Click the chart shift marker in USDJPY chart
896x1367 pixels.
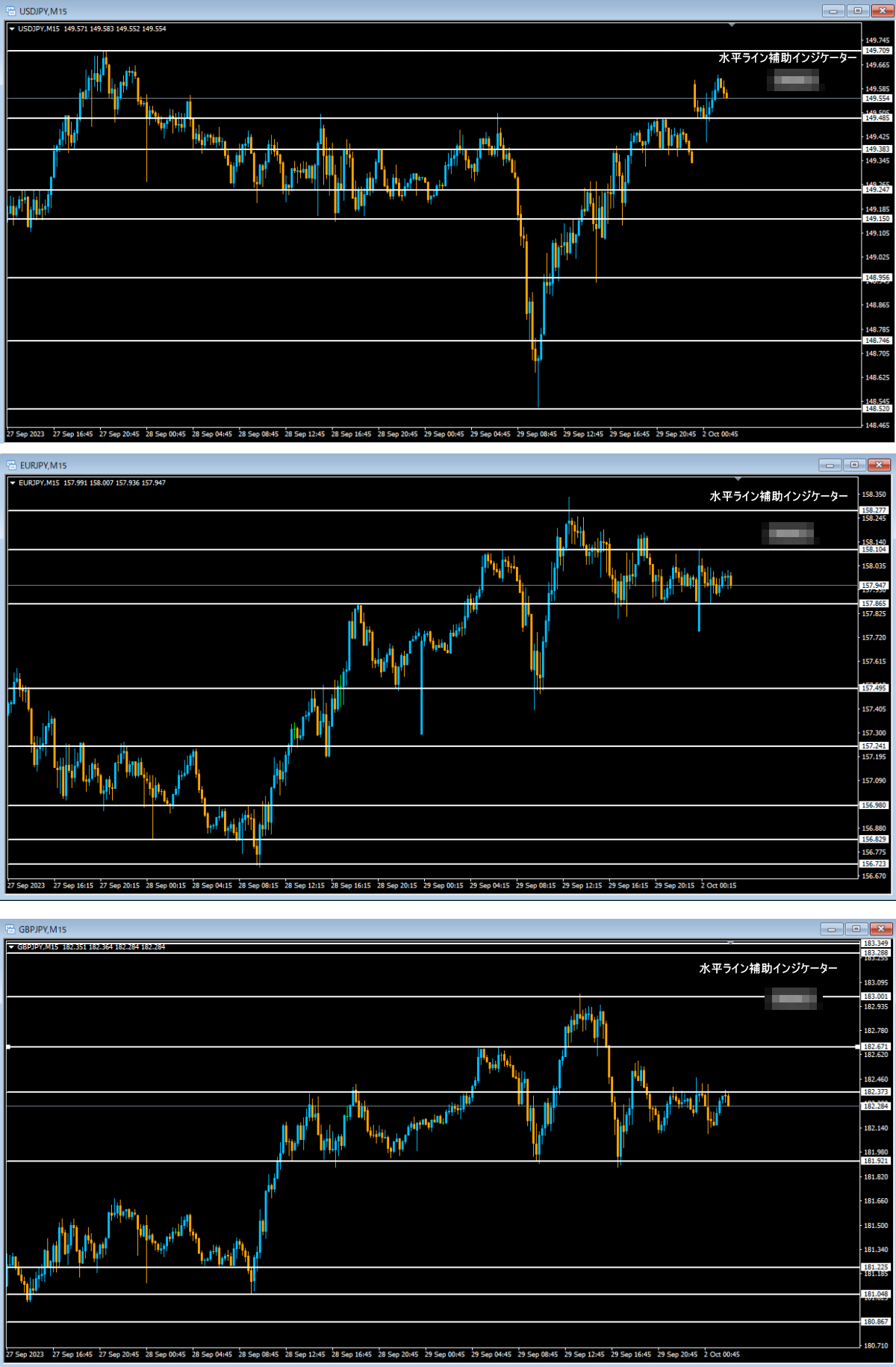[x=732, y=25]
